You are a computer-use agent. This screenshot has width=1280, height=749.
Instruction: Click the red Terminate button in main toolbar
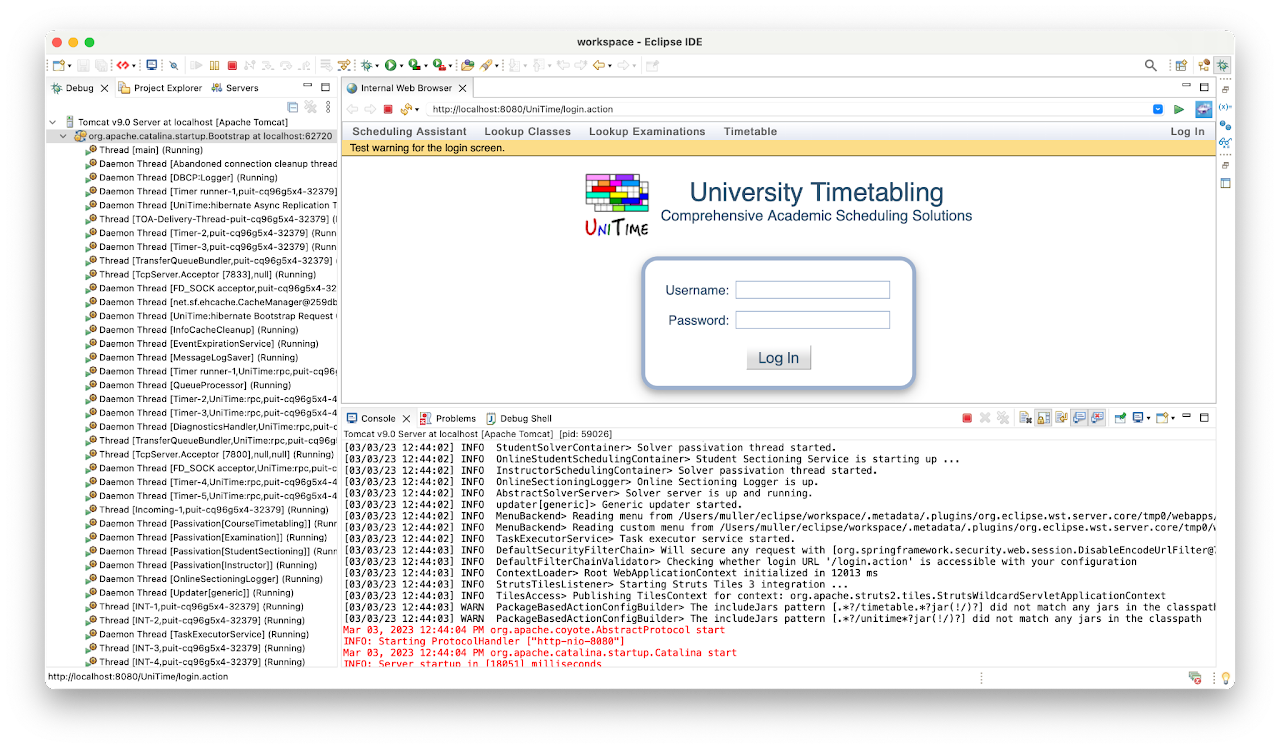coord(232,65)
